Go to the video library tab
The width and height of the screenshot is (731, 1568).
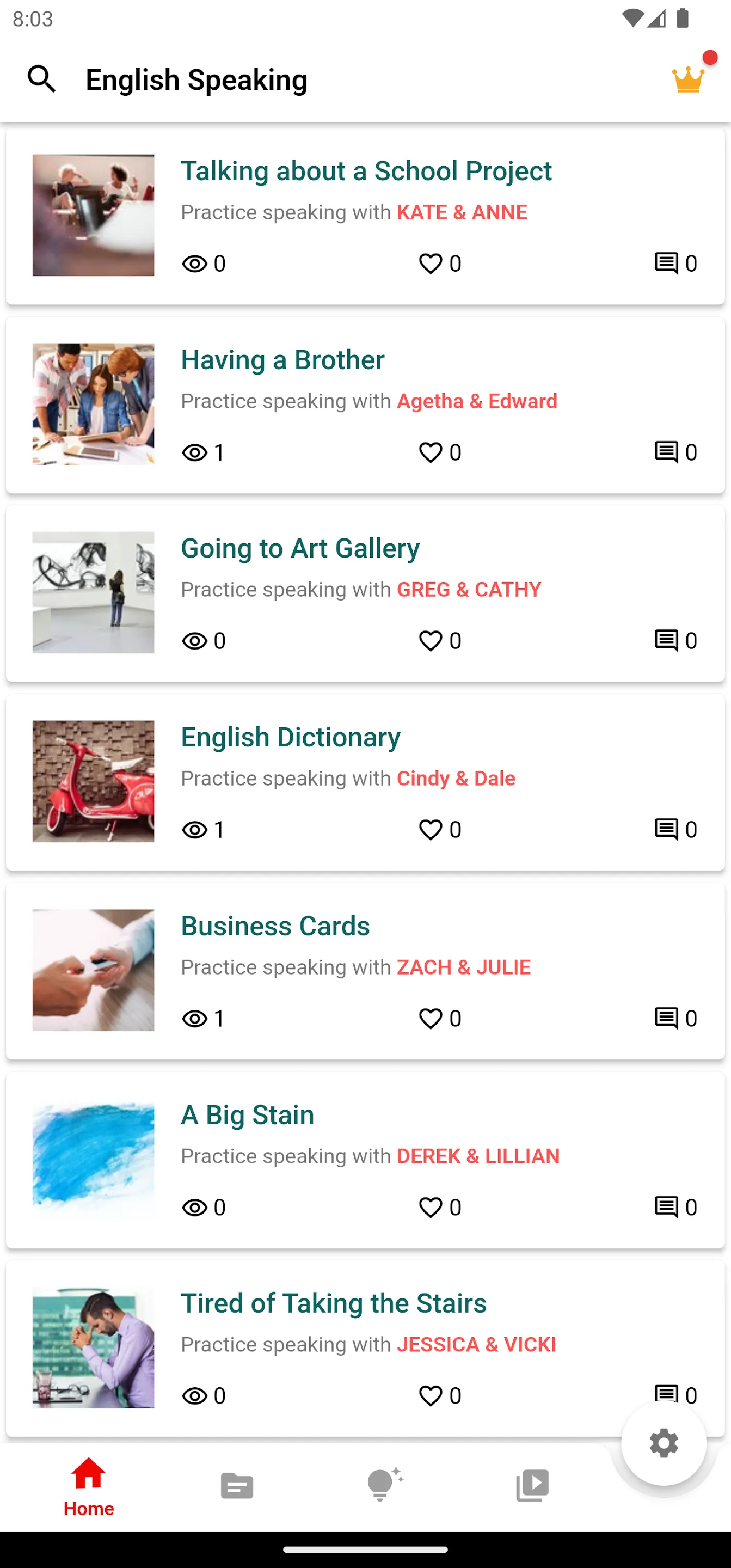point(532,1485)
